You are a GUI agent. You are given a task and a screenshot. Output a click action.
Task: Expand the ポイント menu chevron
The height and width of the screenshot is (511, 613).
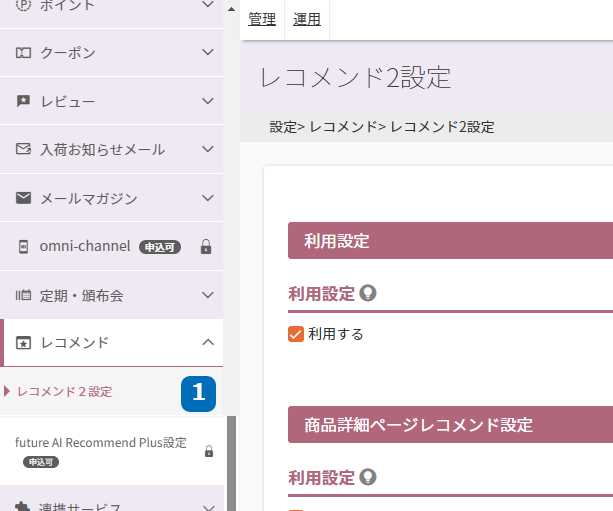[208, 4]
